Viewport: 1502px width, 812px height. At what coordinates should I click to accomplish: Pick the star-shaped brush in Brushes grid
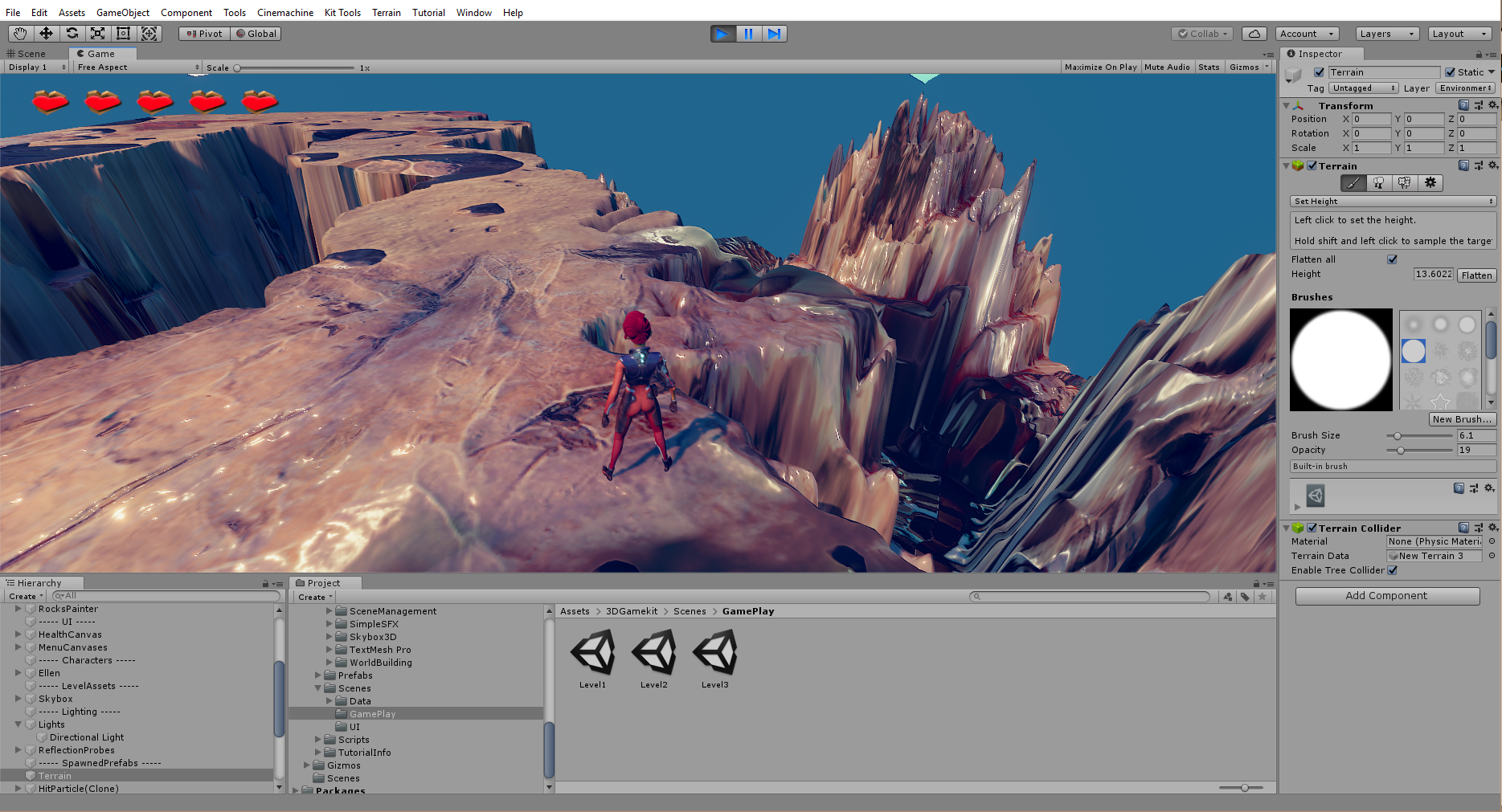coord(1440,402)
